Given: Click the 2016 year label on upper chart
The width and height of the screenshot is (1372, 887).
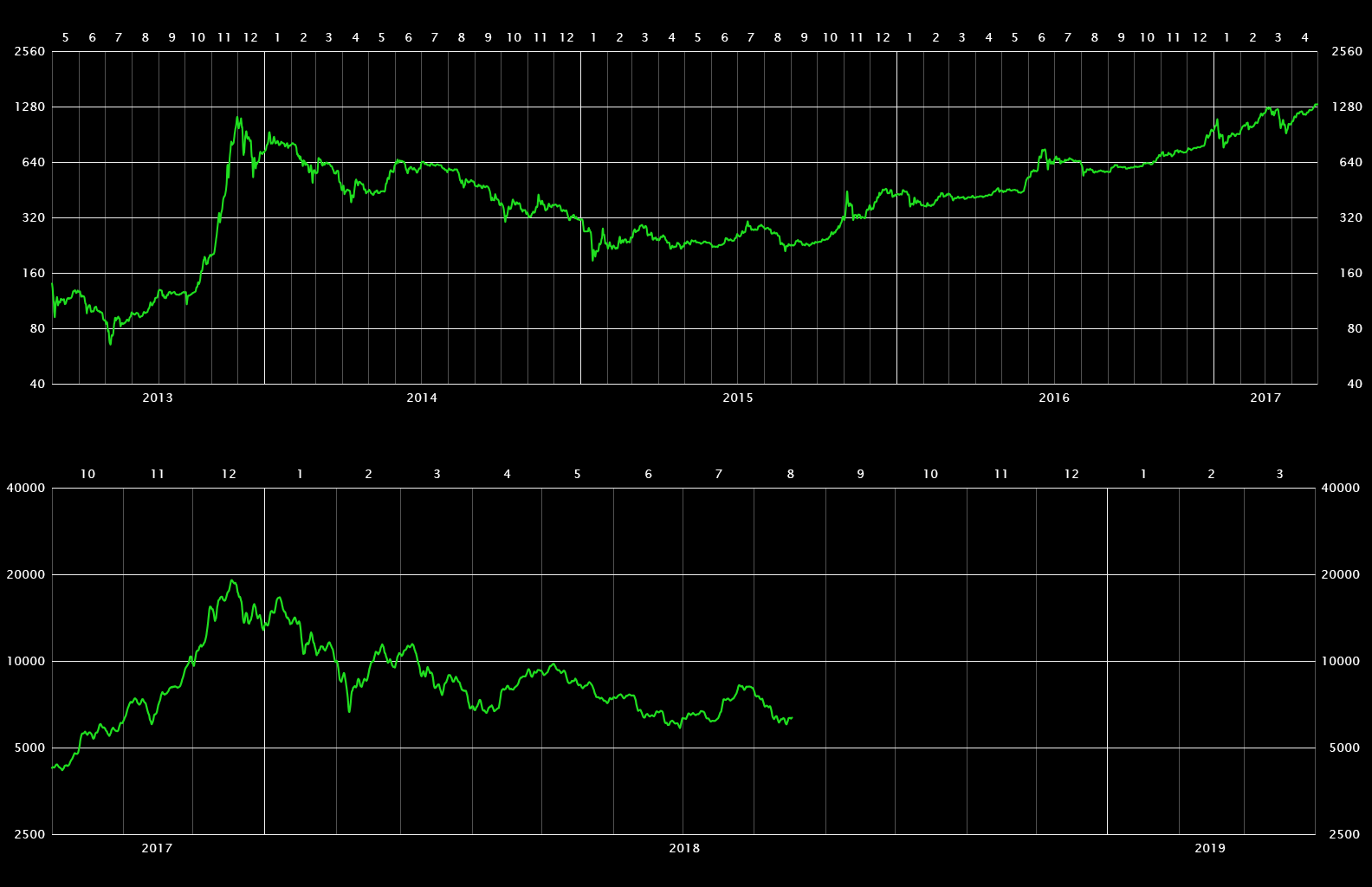Looking at the screenshot, I should (x=1054, y=398).
